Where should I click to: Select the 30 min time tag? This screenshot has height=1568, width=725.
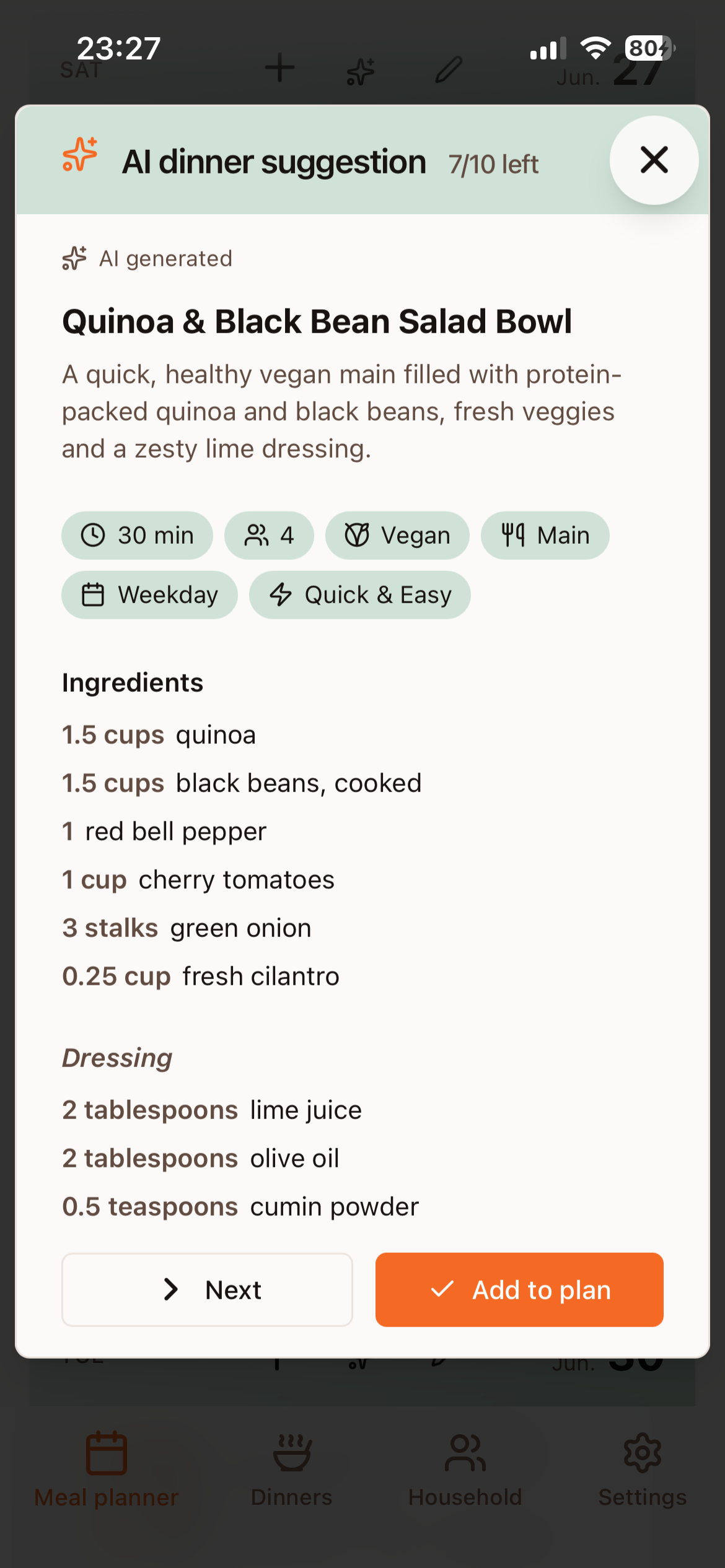click(x=137, y=535)
